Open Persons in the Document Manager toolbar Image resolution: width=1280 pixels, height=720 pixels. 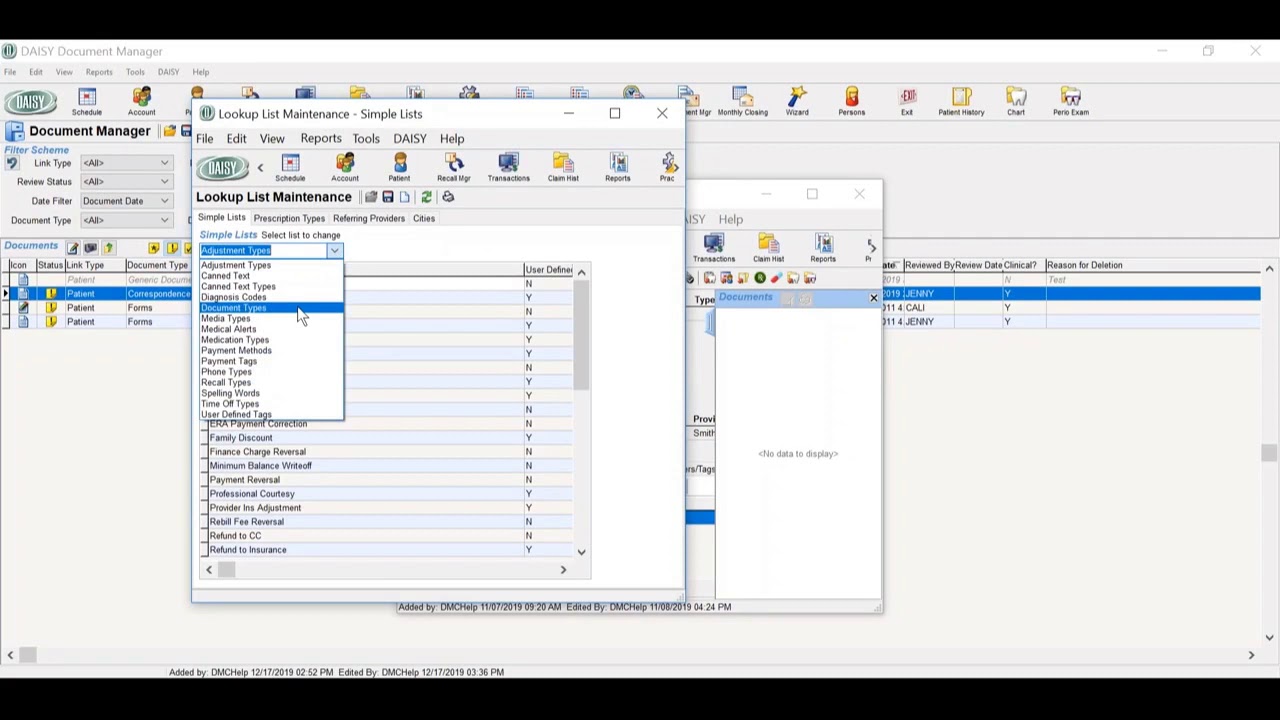(x=852, y=101)
